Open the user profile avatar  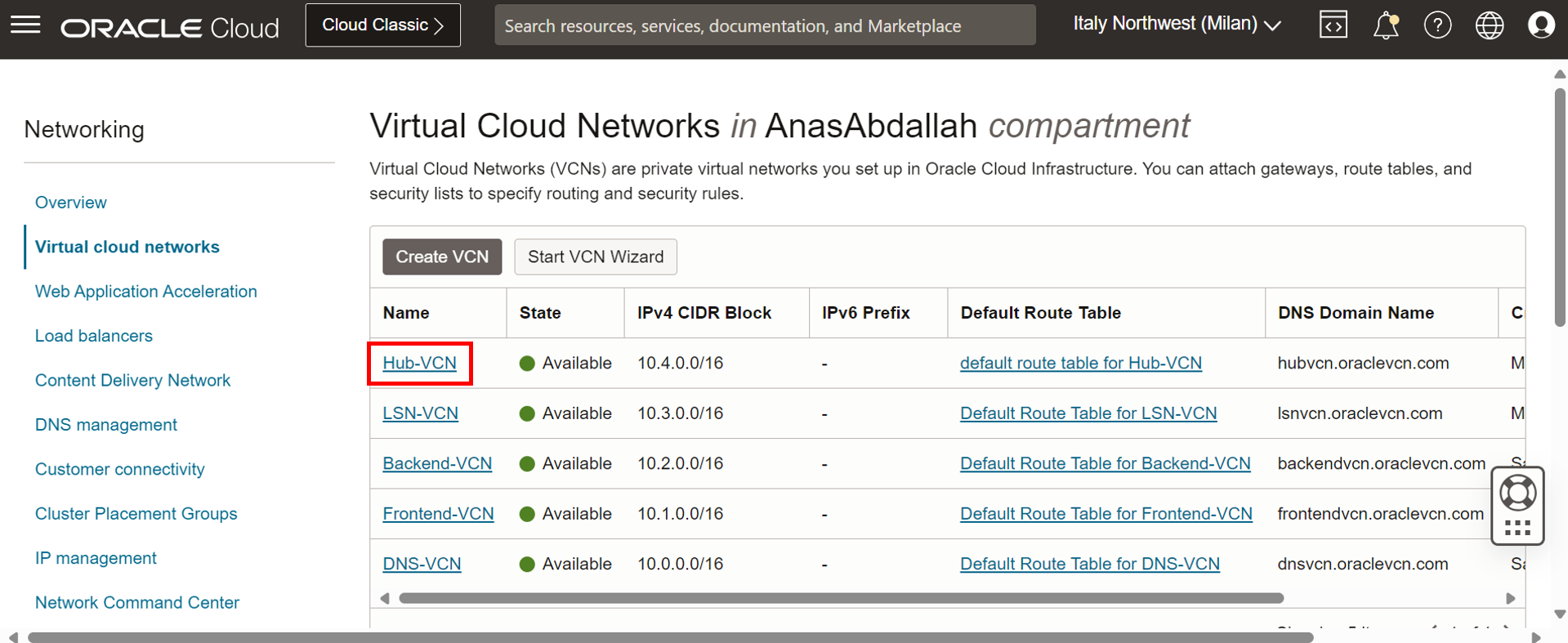[1540, 26]
